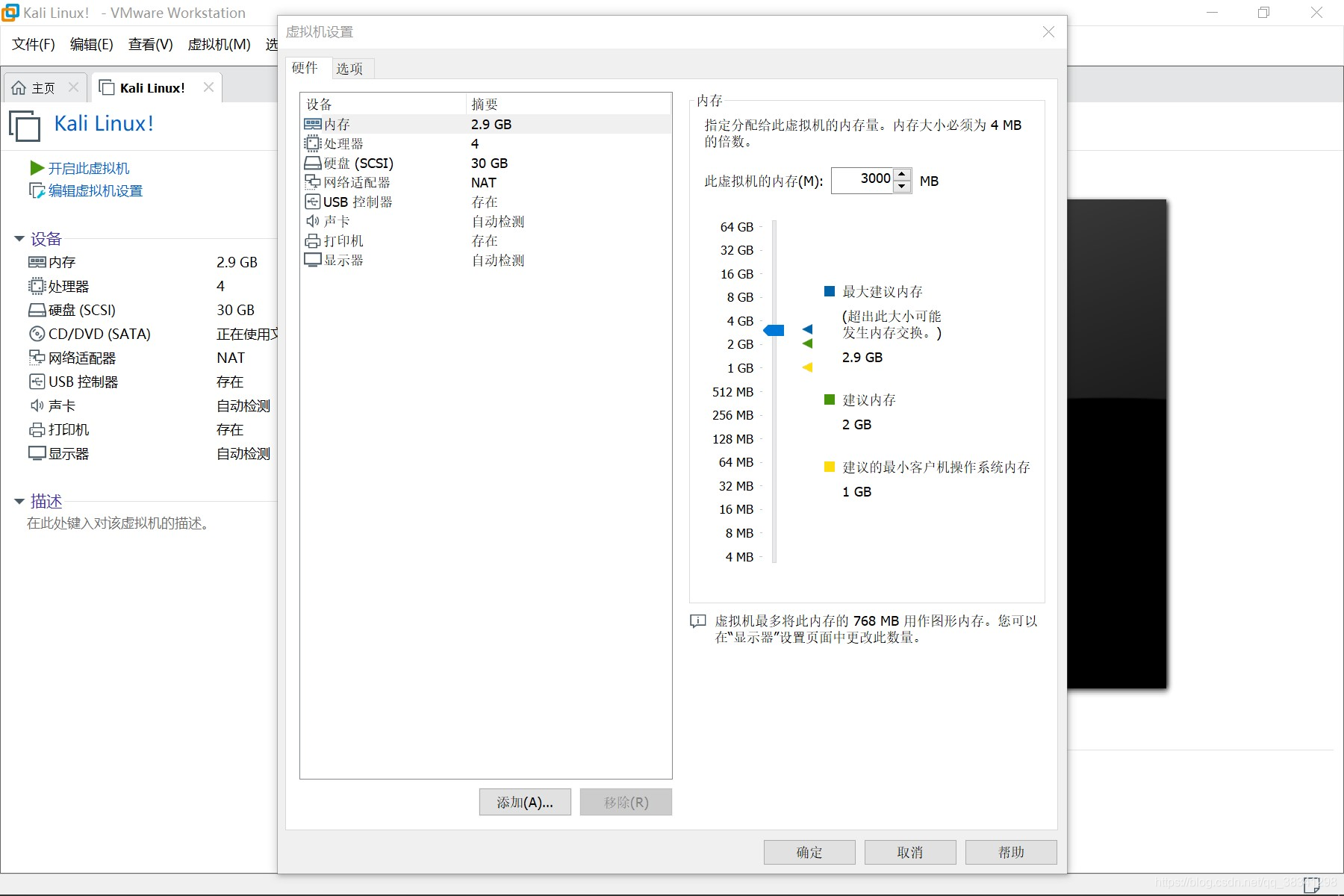Click USB 控制器 icon in main window panel
The height and width of the screenshot is (896, 1344).
37,382
